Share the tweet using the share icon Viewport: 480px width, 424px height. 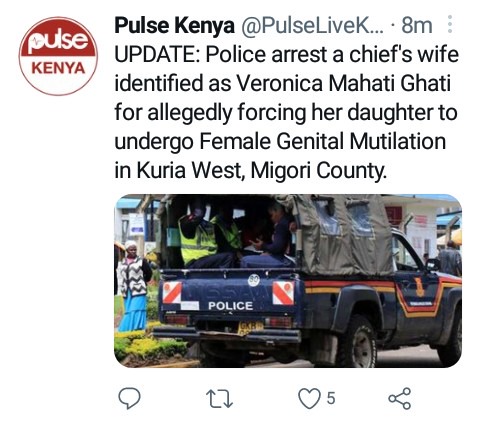pos(400,398)
